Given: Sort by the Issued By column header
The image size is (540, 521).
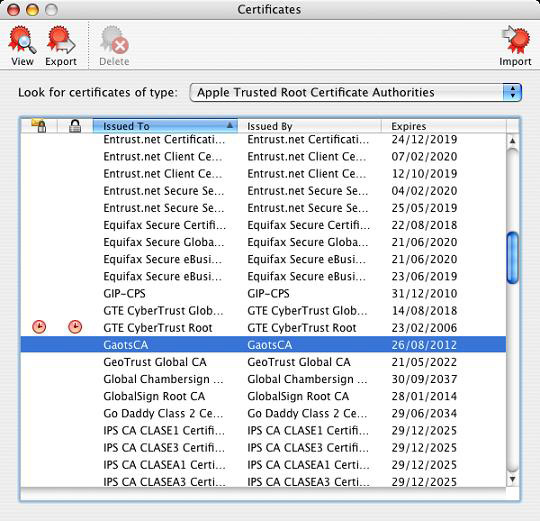Looking at the screenshot, I should 309,126.
